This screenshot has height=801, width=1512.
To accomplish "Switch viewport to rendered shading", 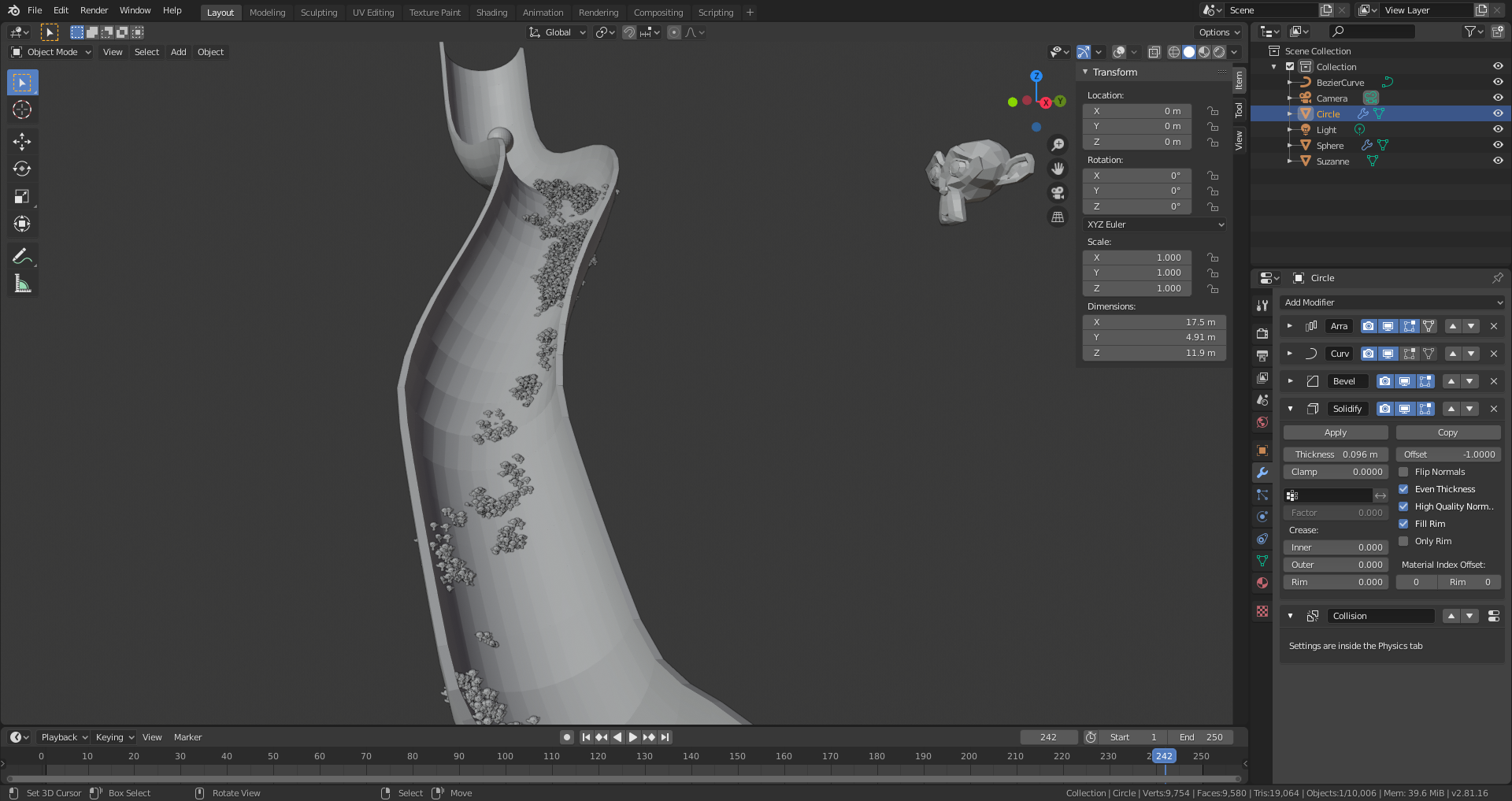I will pos(1219,52).
